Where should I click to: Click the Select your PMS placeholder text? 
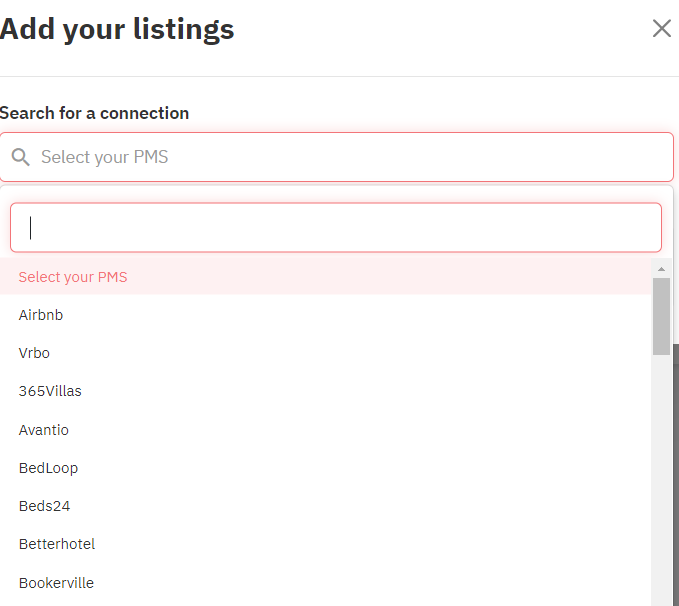tap(104, 157)
